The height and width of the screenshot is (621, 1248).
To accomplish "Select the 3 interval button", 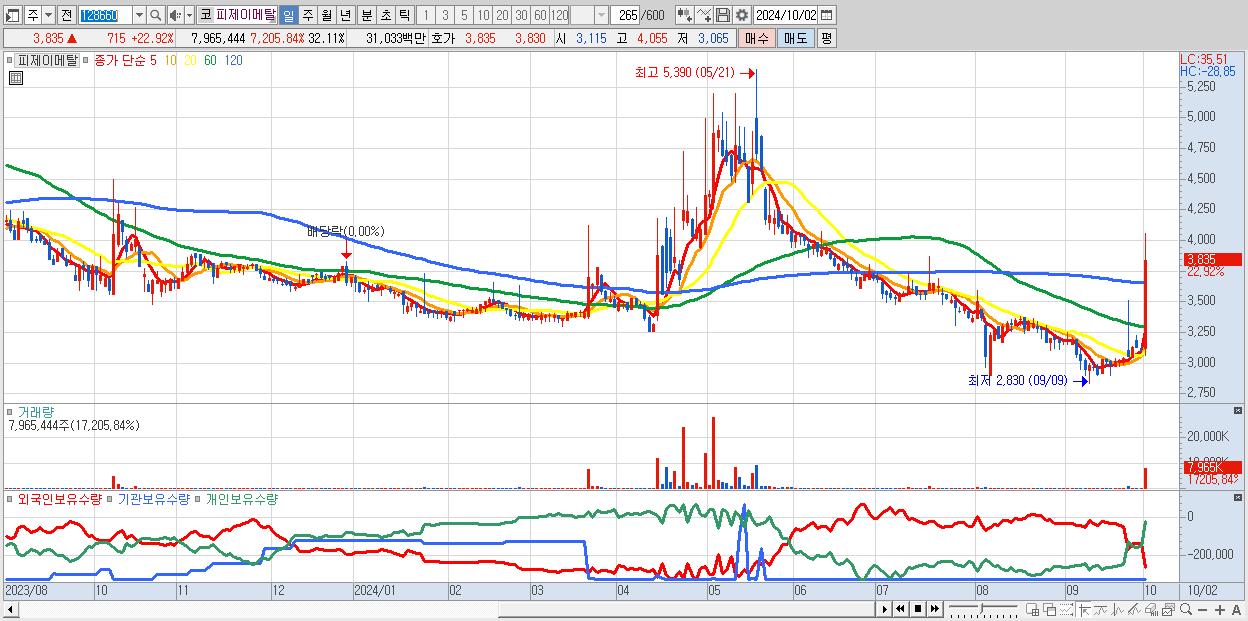I will 445,15.
